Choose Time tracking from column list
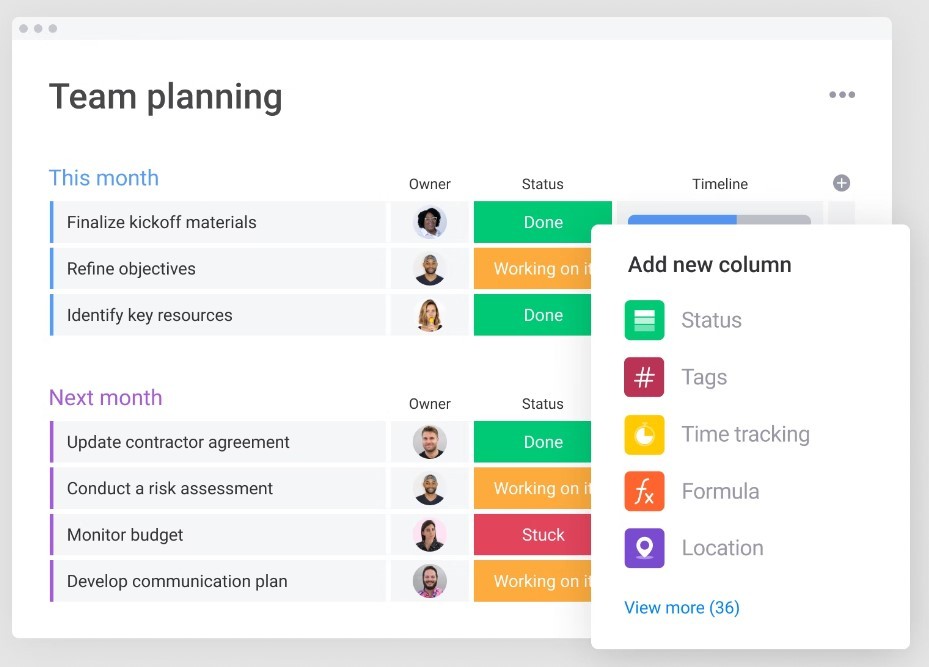 [745, 434]
